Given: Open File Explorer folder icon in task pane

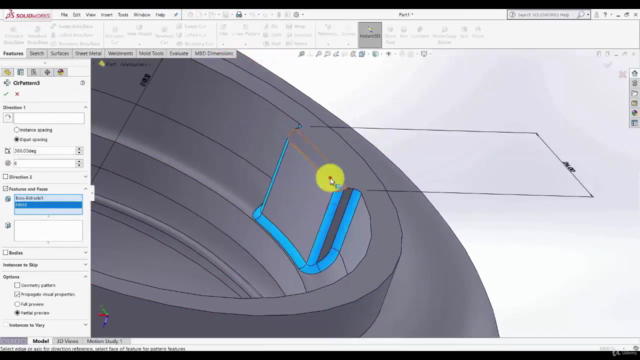Looking at the screenshot, I should 634,93.
